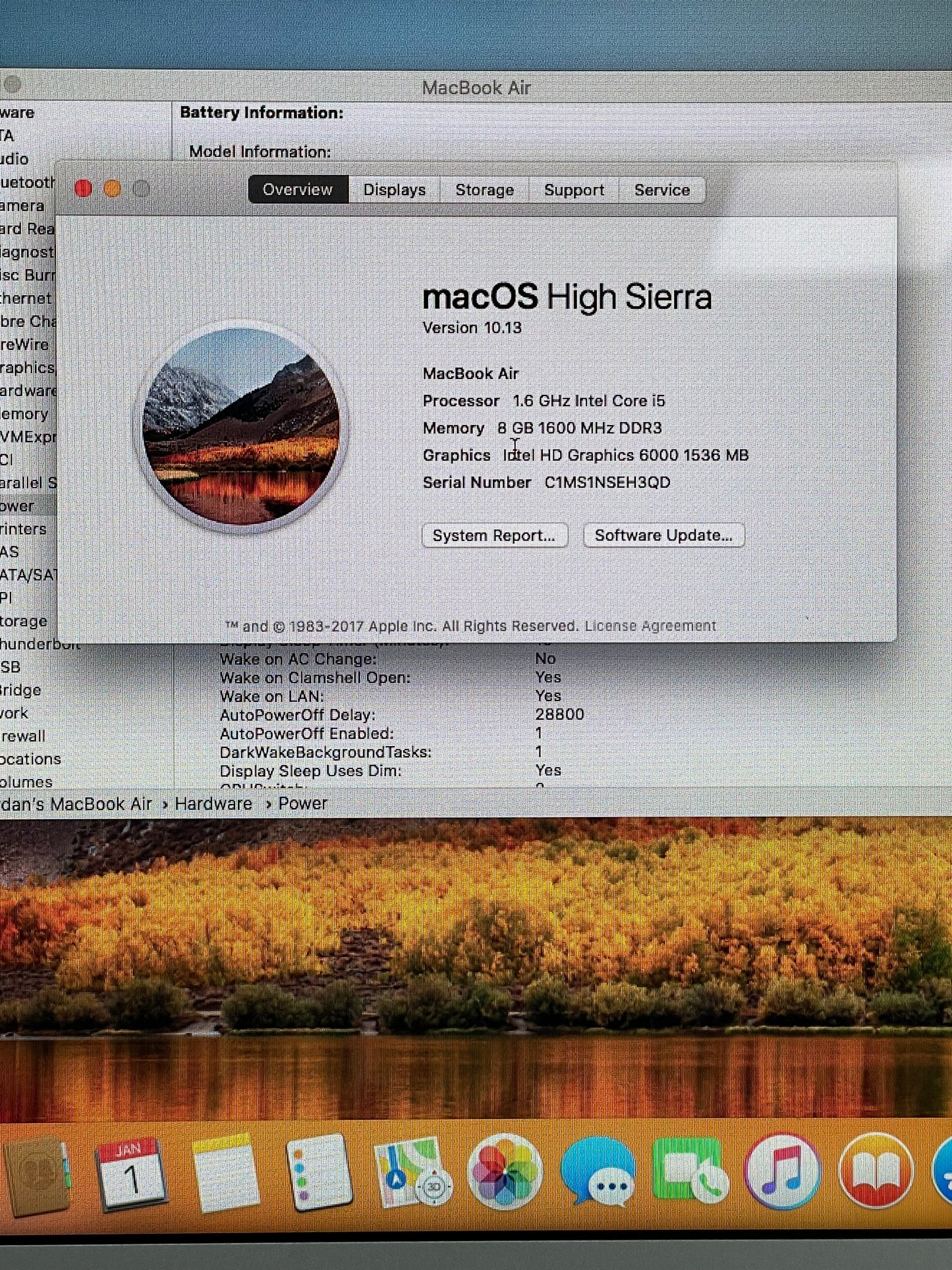952x1270 pixels.
Task: Select Audio in System Report sidebar
Action: [x=14, y=159]
